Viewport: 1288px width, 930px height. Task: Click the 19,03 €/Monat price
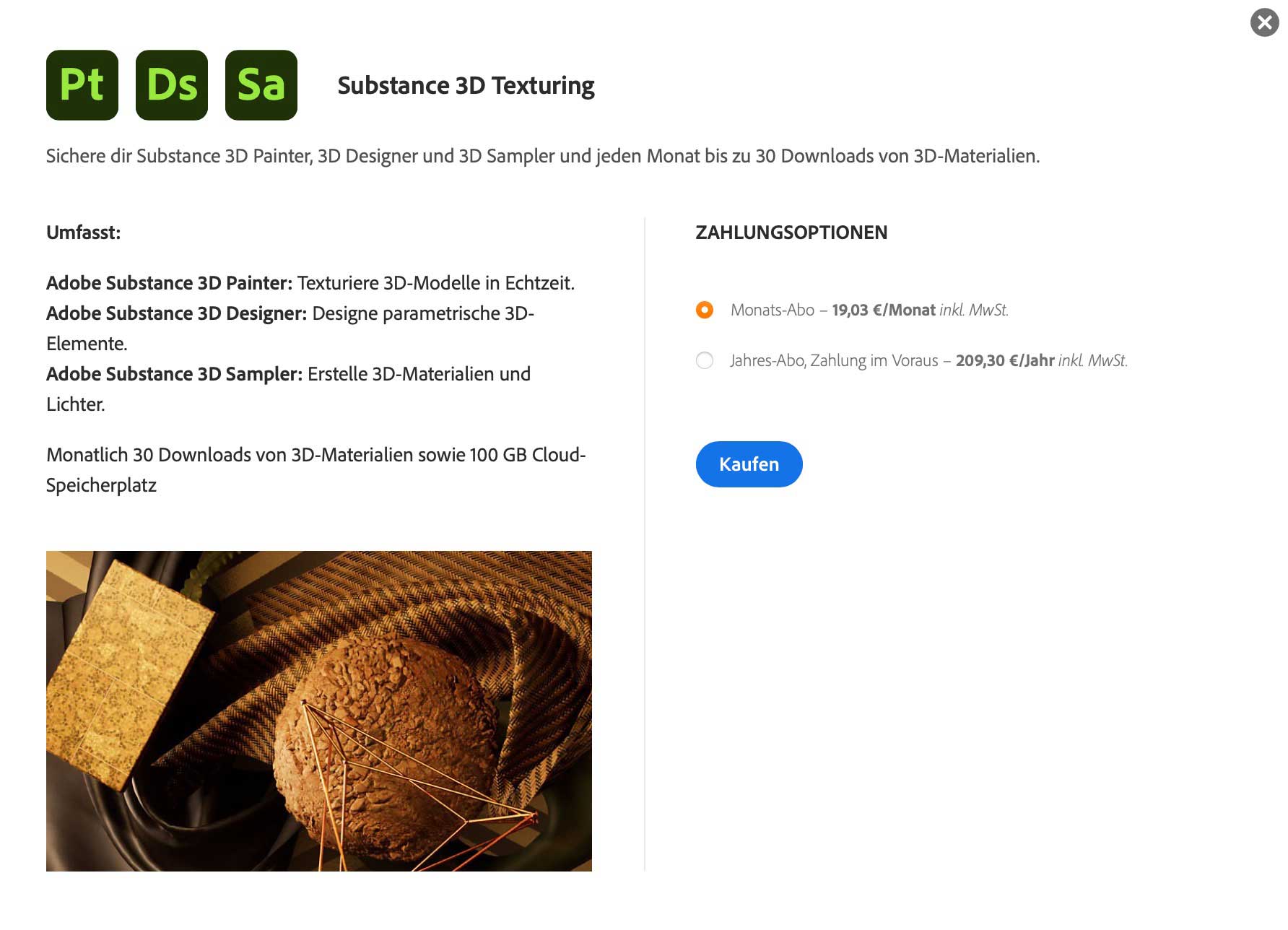(884, 310)
